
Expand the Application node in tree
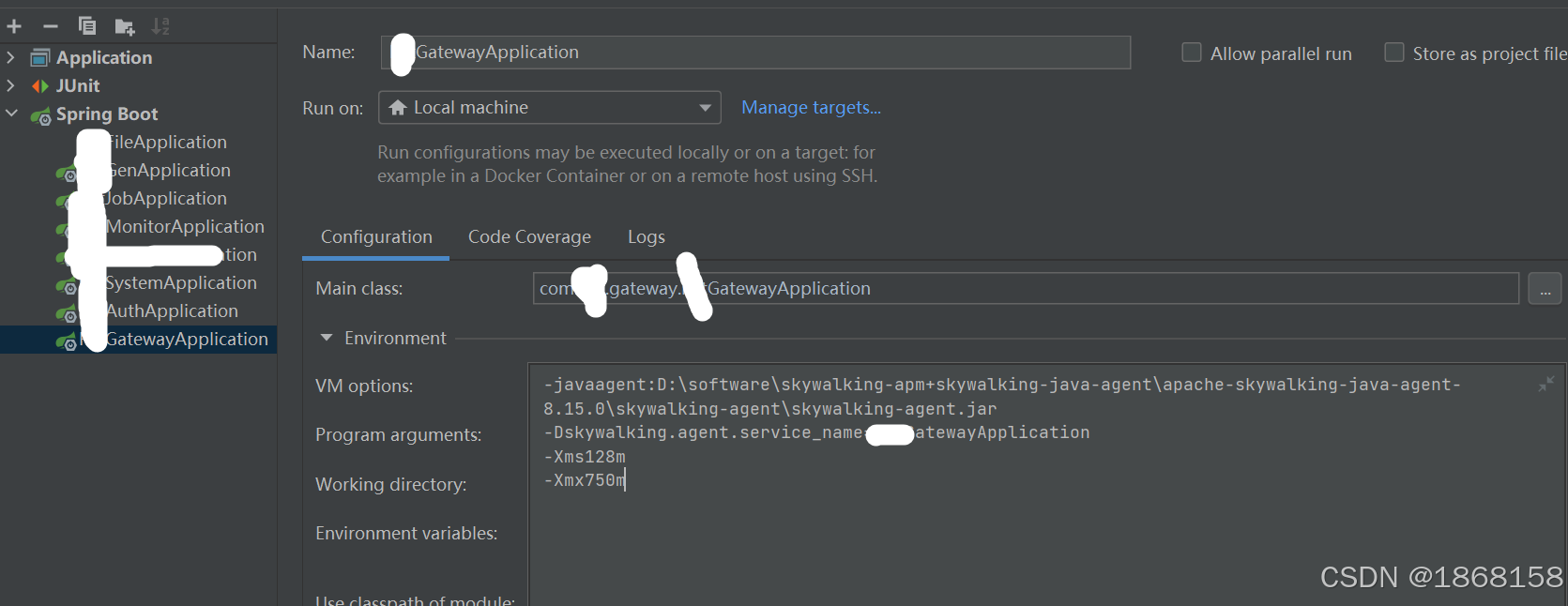[10, 57]
